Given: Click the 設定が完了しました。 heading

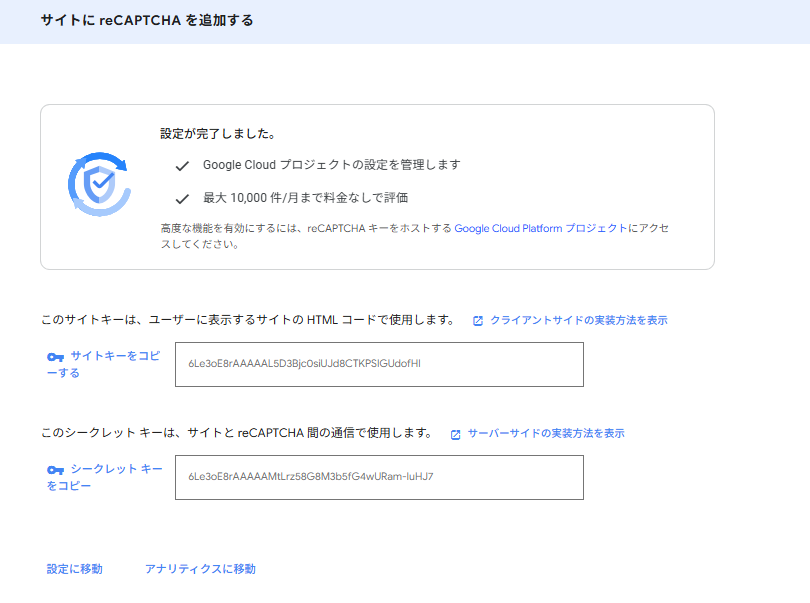Looking at the screenshot, I should 217,134.
